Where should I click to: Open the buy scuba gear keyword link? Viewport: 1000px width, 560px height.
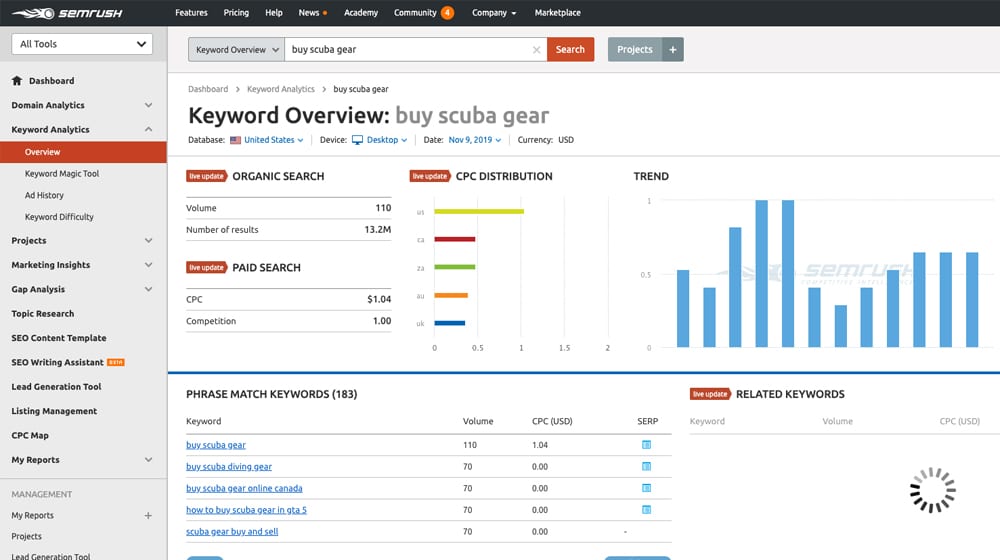pyautogui.click(x=216, y=445)
